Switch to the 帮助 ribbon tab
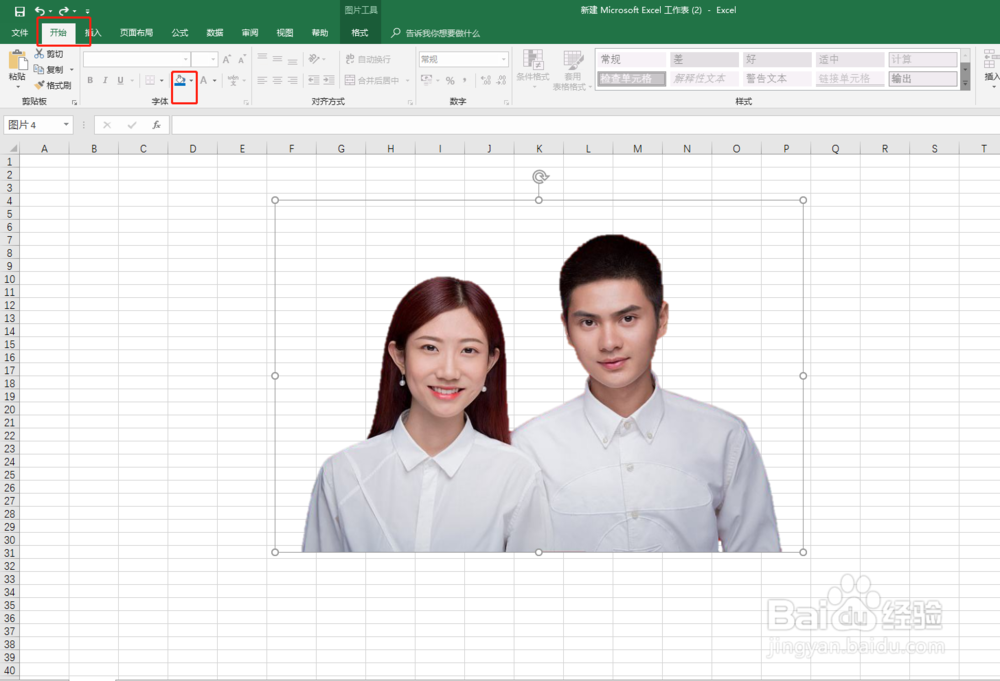This screenshot has width=1000, height=681. click(x=320, y=33)
